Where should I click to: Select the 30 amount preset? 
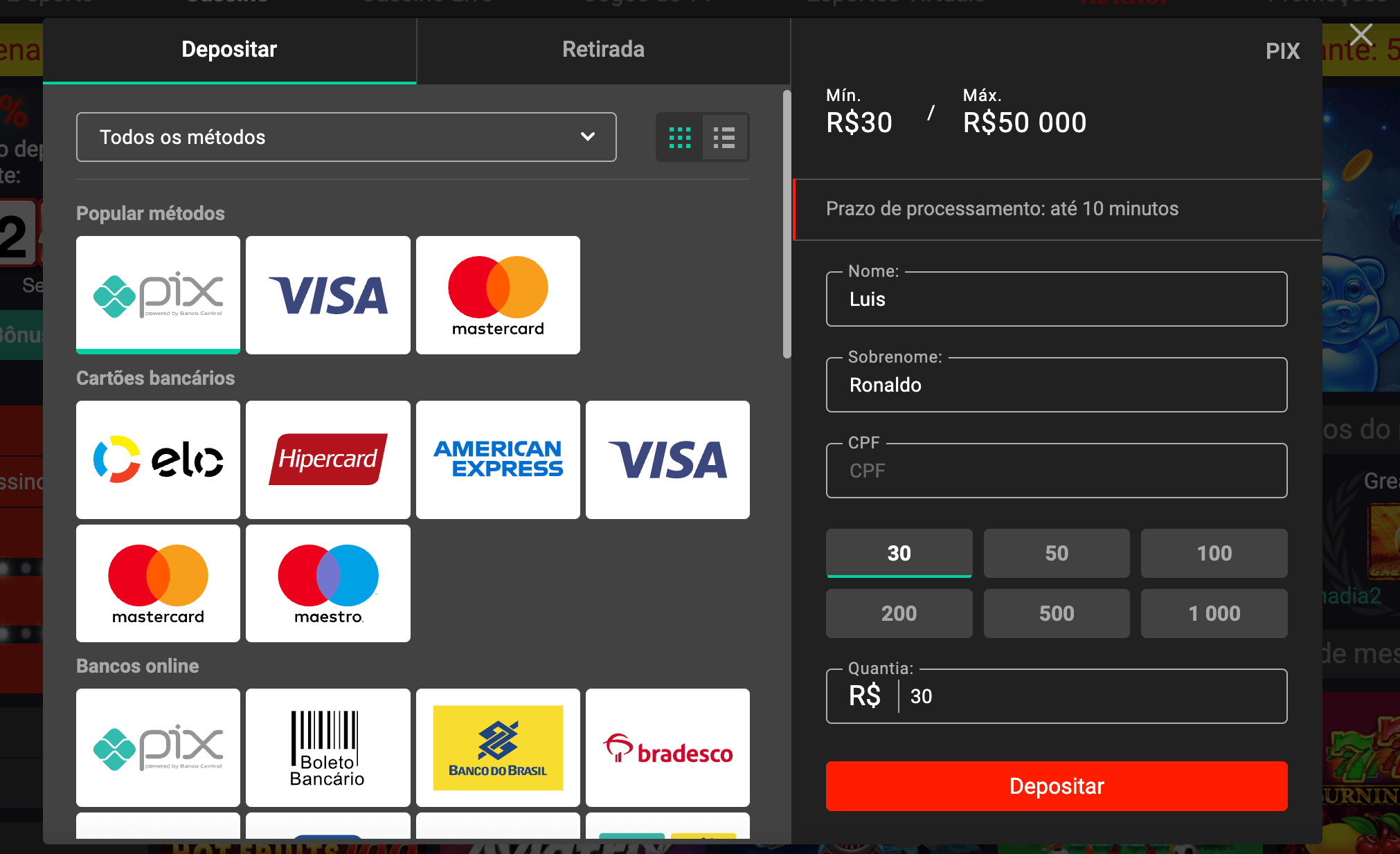click(899, 553)
